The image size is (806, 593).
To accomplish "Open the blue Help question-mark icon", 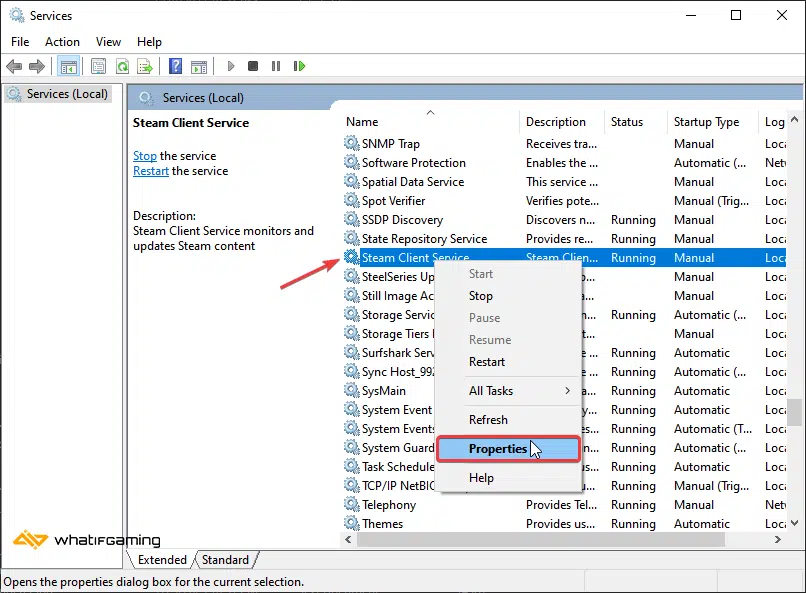I will click(x=175, y=67).
